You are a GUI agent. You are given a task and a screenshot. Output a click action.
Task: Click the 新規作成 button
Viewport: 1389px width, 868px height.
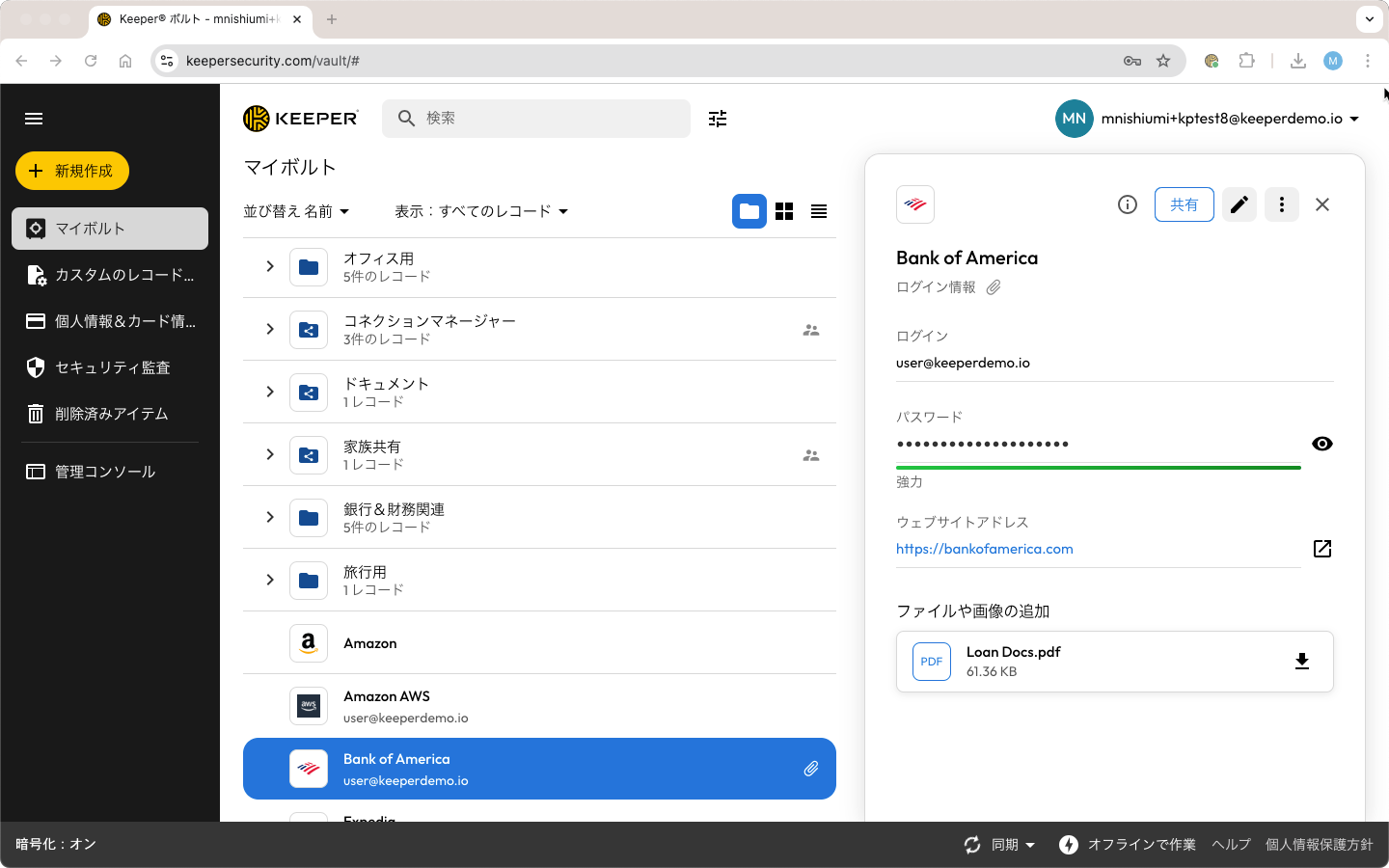pyautogui.click(x=72, y=171)
